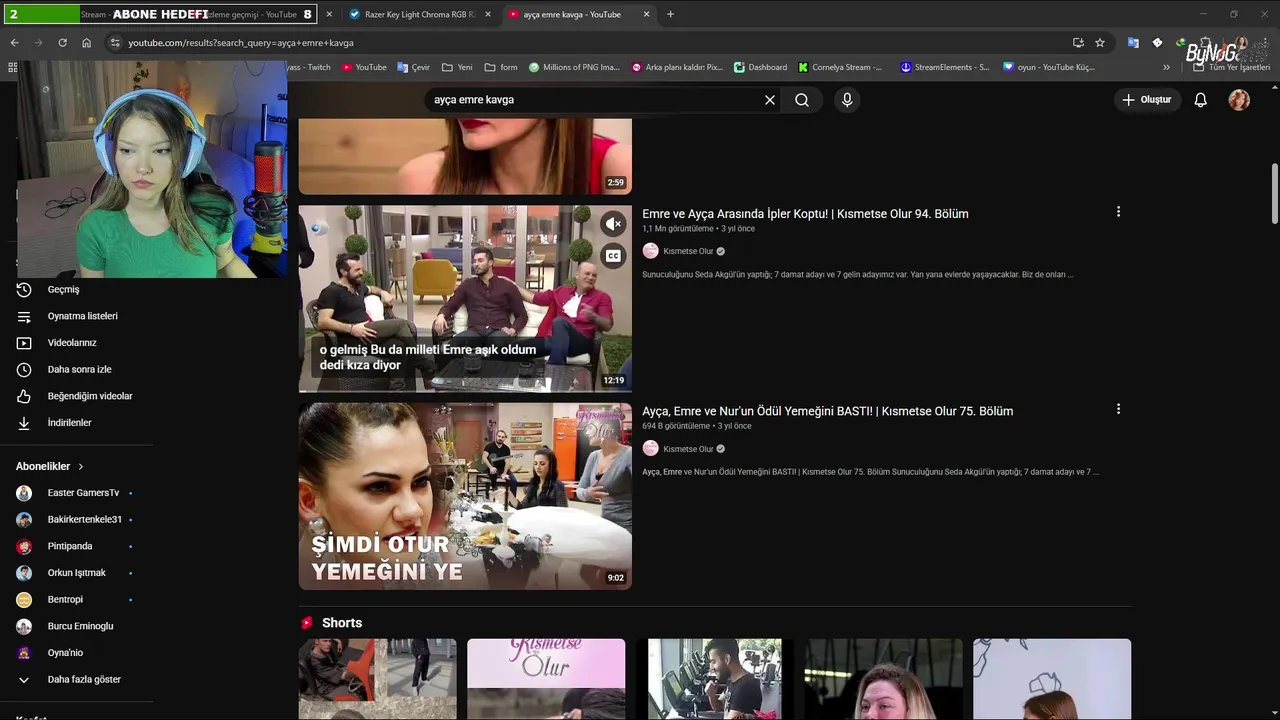Open Emre ve Ayça Arasında İpler Koptu title
The height and width of the screenshot is (720, 1280).
[805, 213]
